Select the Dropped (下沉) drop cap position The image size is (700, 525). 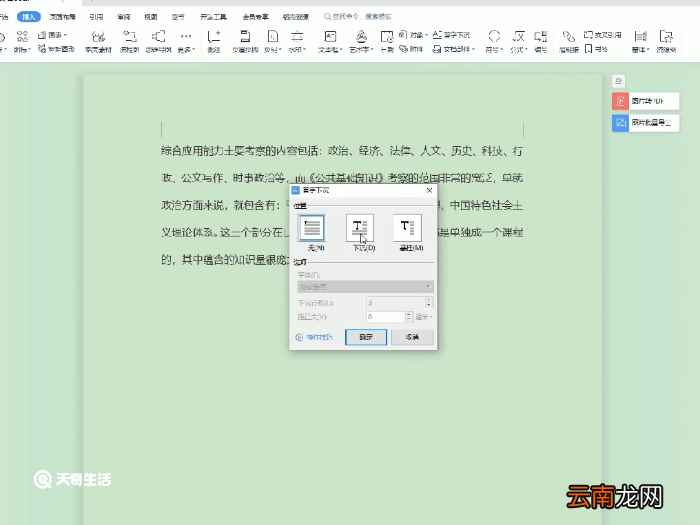point(360,228)
